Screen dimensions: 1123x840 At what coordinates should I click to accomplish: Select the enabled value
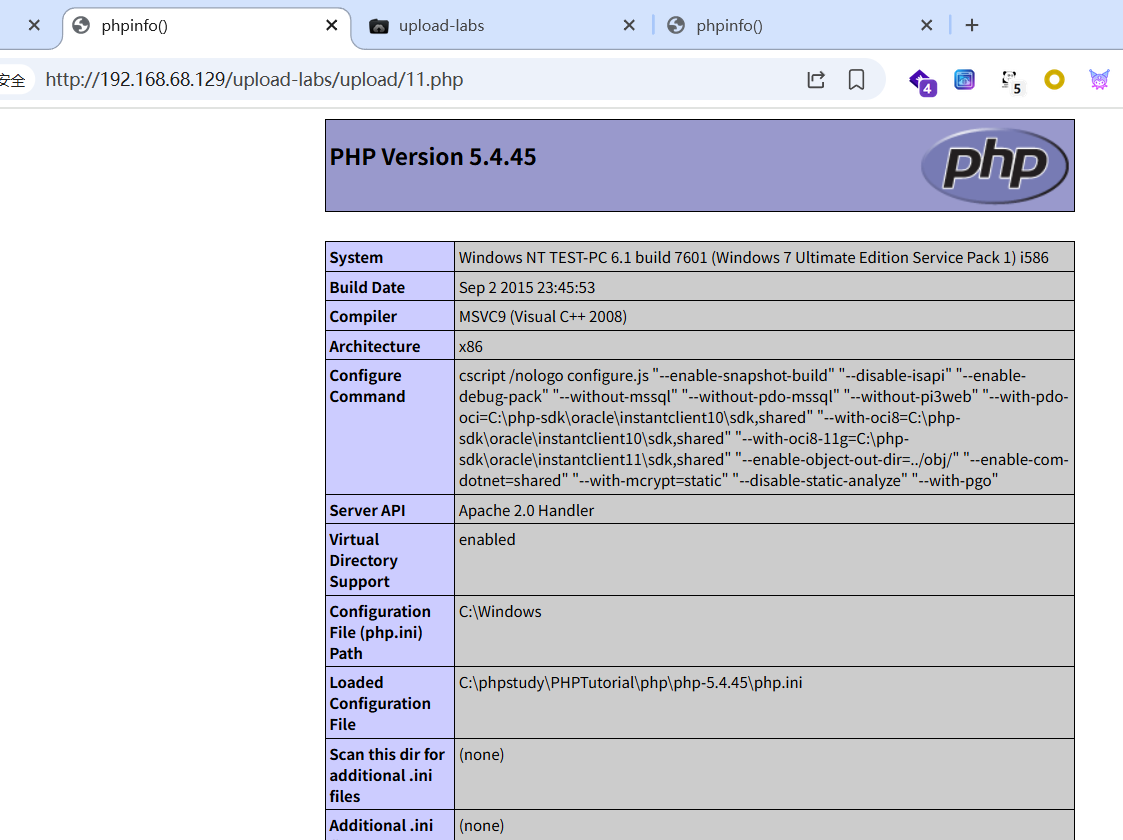[487, 540]
